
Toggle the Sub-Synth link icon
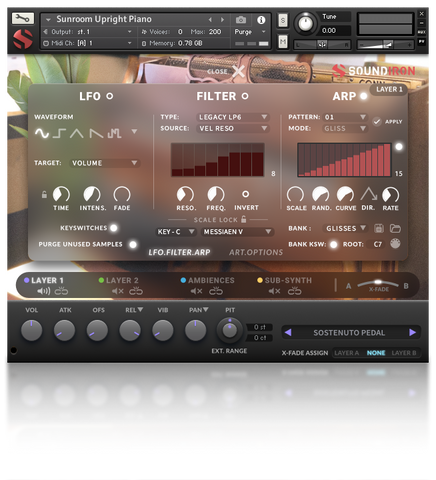click(x=295, y=291)
